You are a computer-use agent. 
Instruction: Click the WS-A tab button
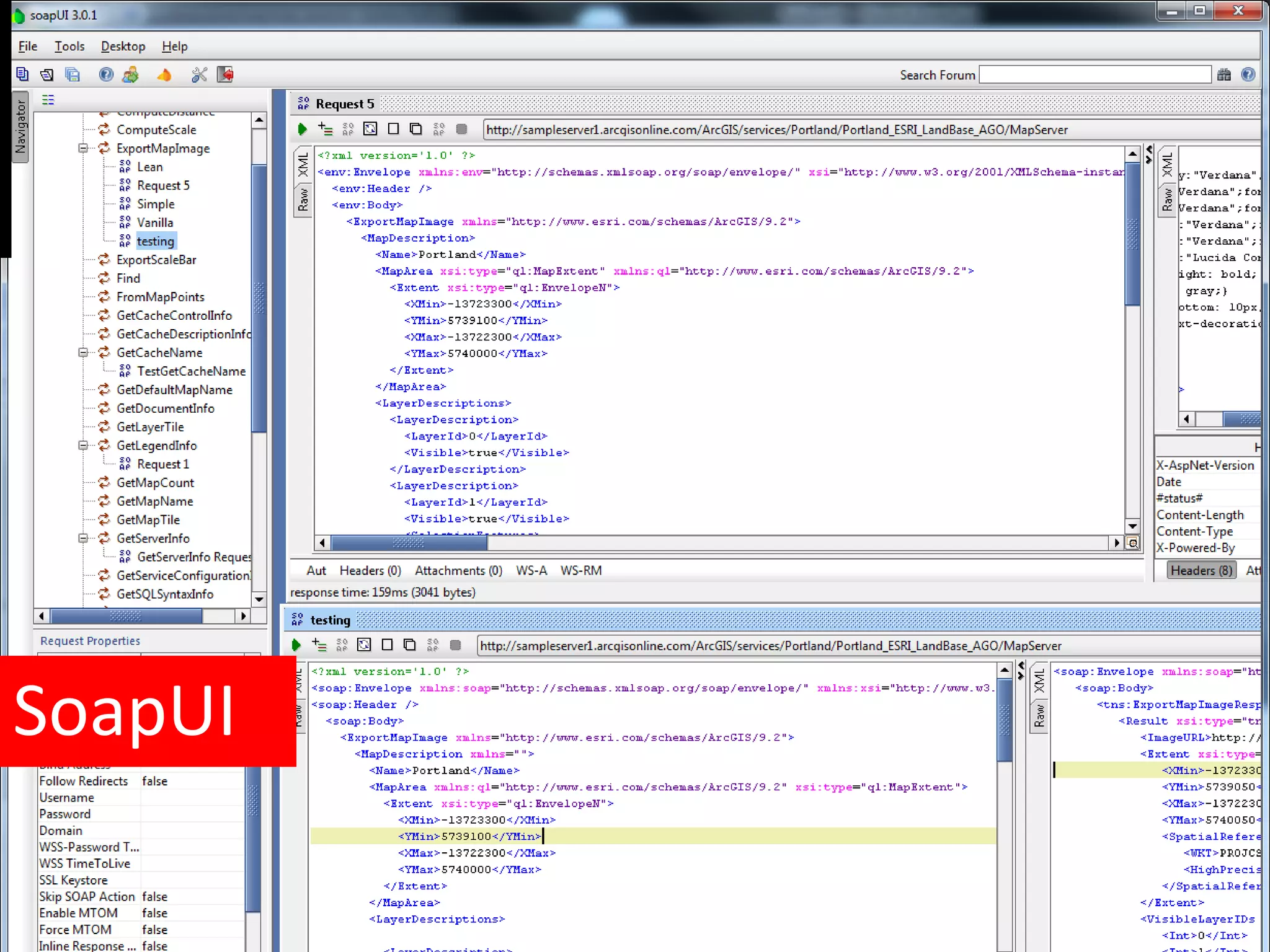click(x=531, y=570)
